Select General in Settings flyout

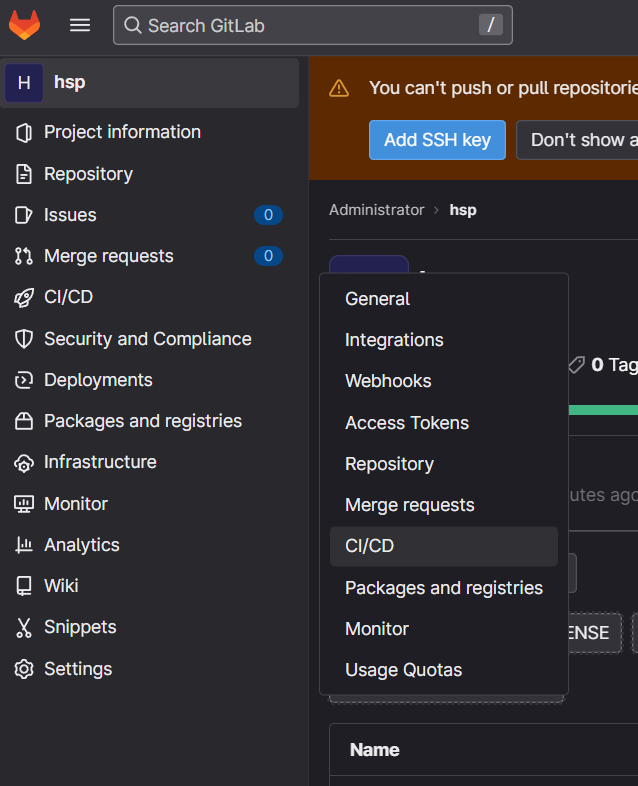444,299
